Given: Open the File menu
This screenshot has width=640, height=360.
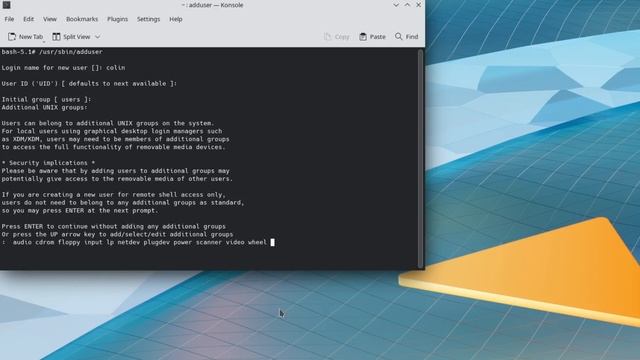Looking at the screenshot, I should pyautogui.click(x=9, y=19).
